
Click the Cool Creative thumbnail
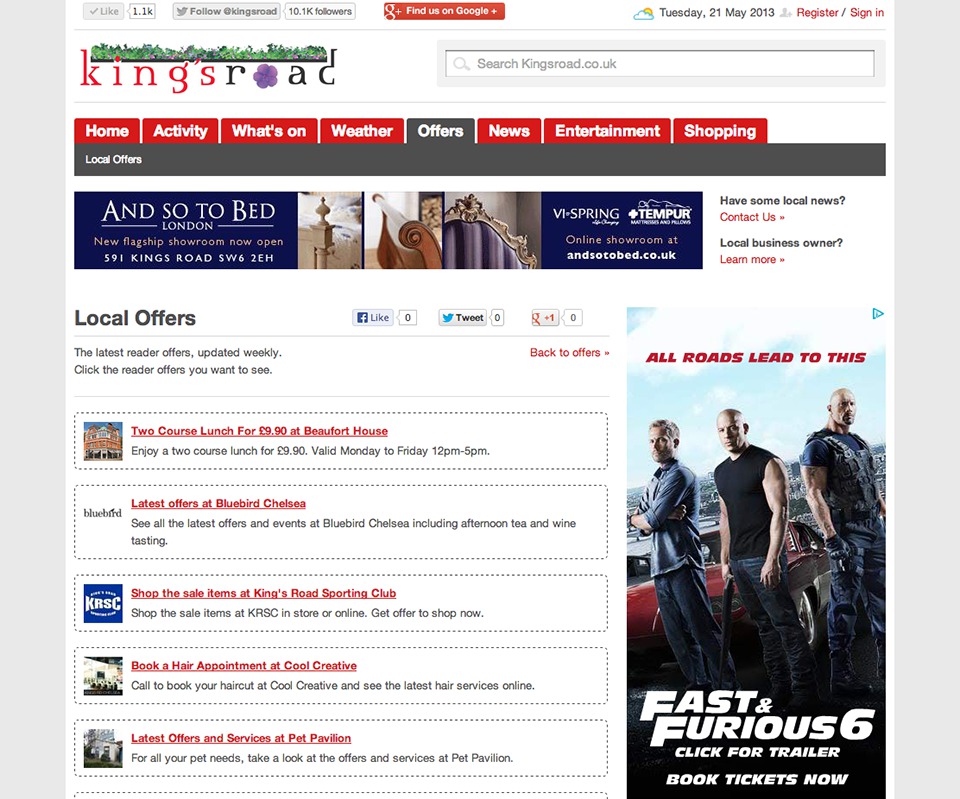tap(103, 676)
